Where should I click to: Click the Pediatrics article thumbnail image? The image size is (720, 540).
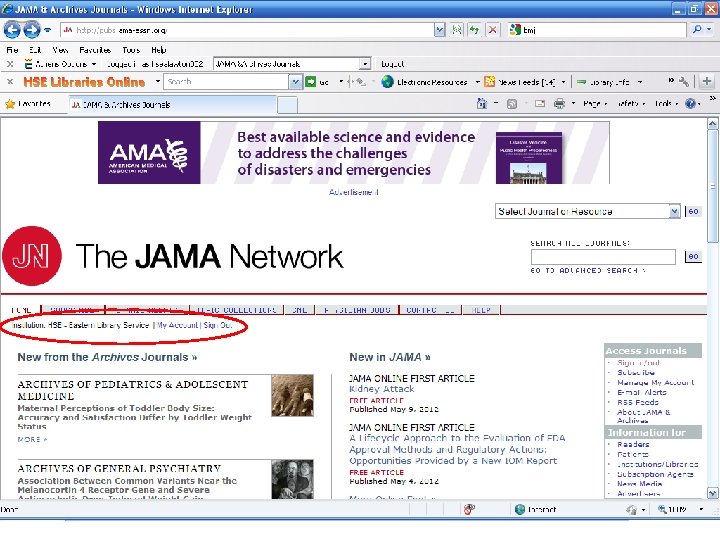click(292, 395)
